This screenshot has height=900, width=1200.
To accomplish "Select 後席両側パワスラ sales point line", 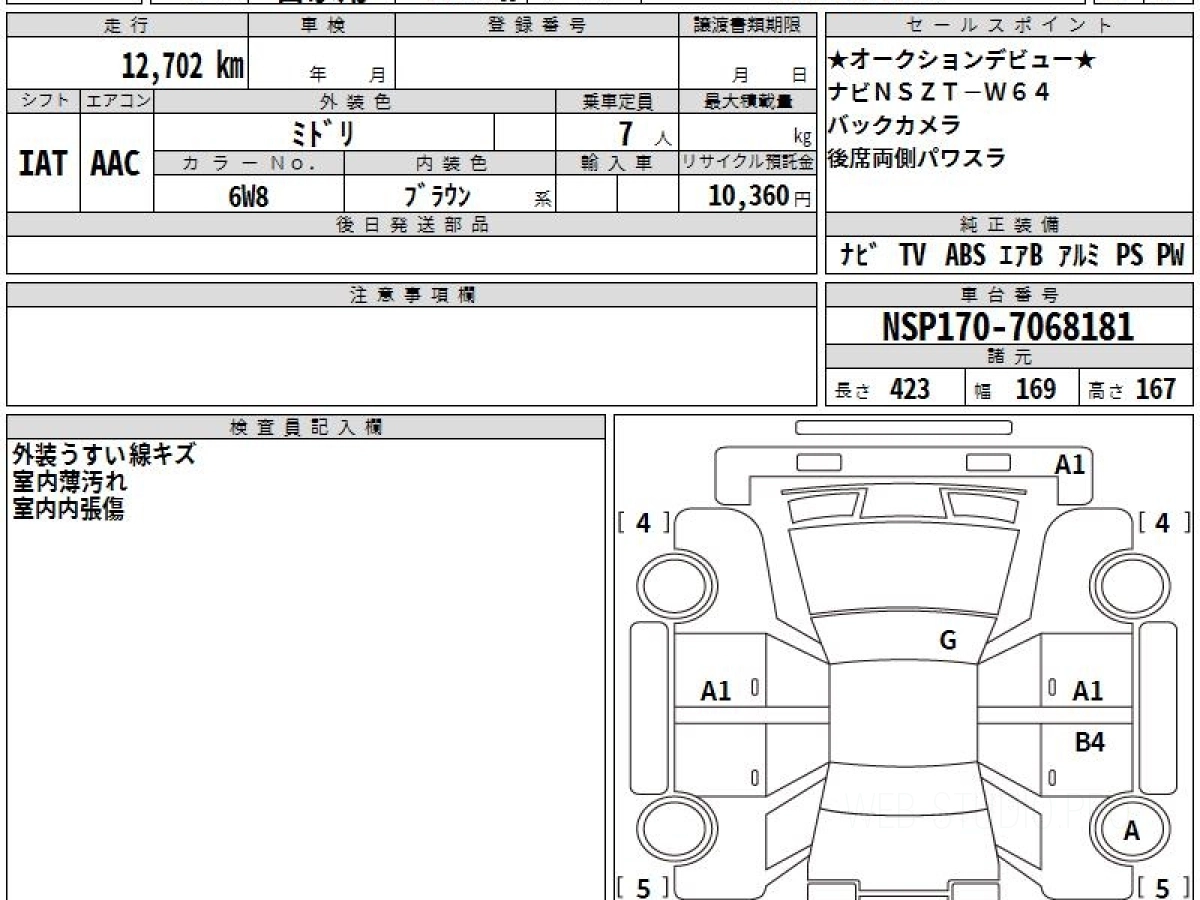I will (x=917, y=157).
